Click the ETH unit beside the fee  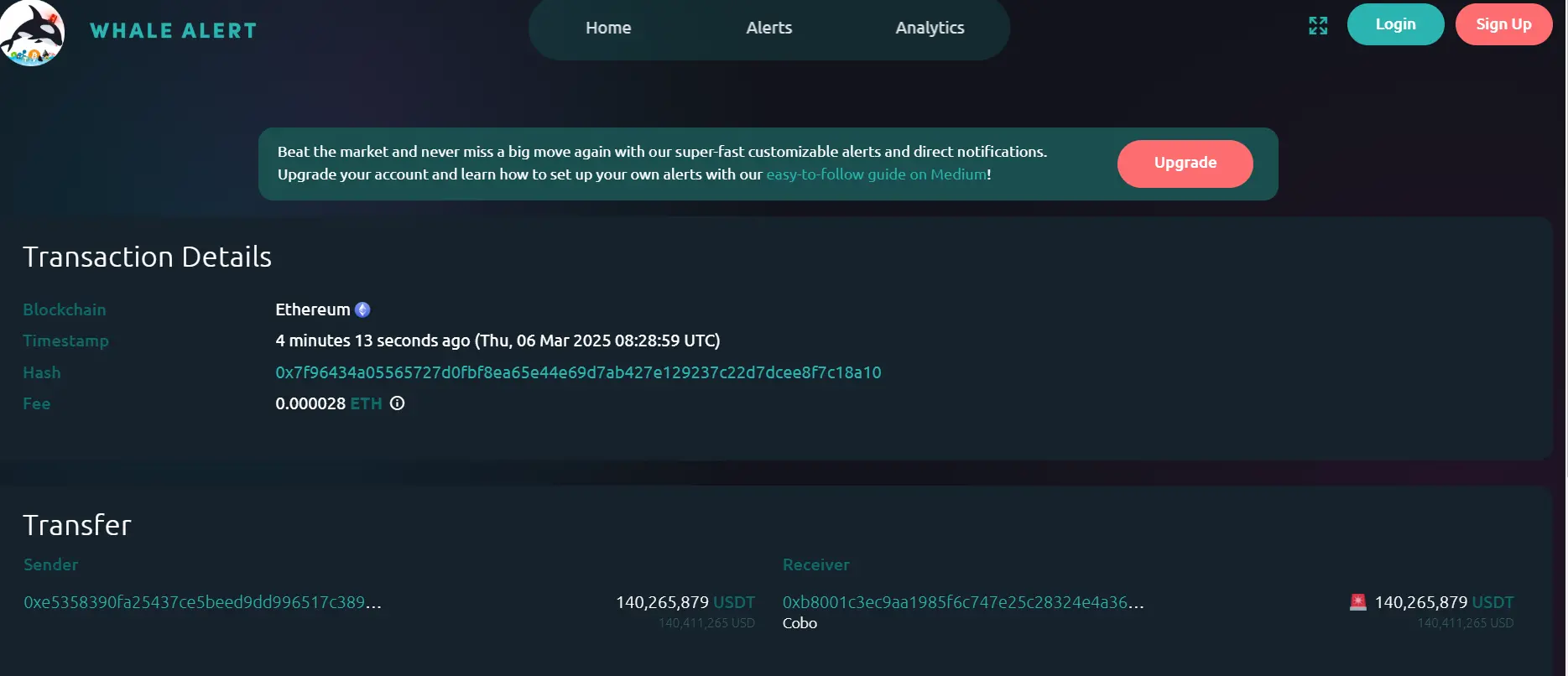[366, 403]
